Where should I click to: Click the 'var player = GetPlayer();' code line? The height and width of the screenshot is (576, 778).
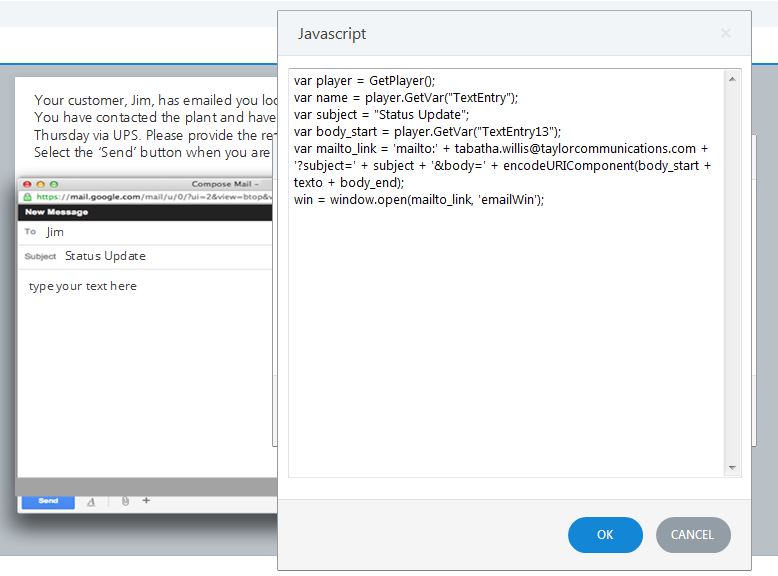(365, 81)
